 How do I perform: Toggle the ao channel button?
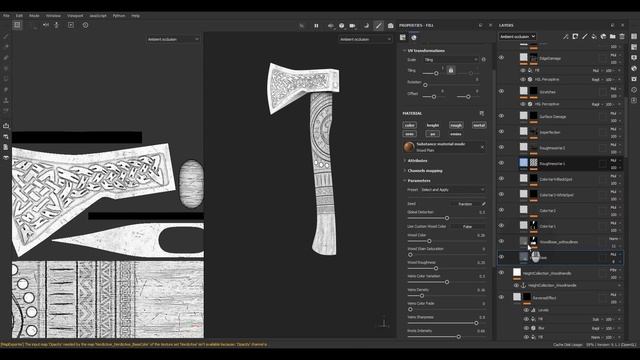click(x=433, y=134)
